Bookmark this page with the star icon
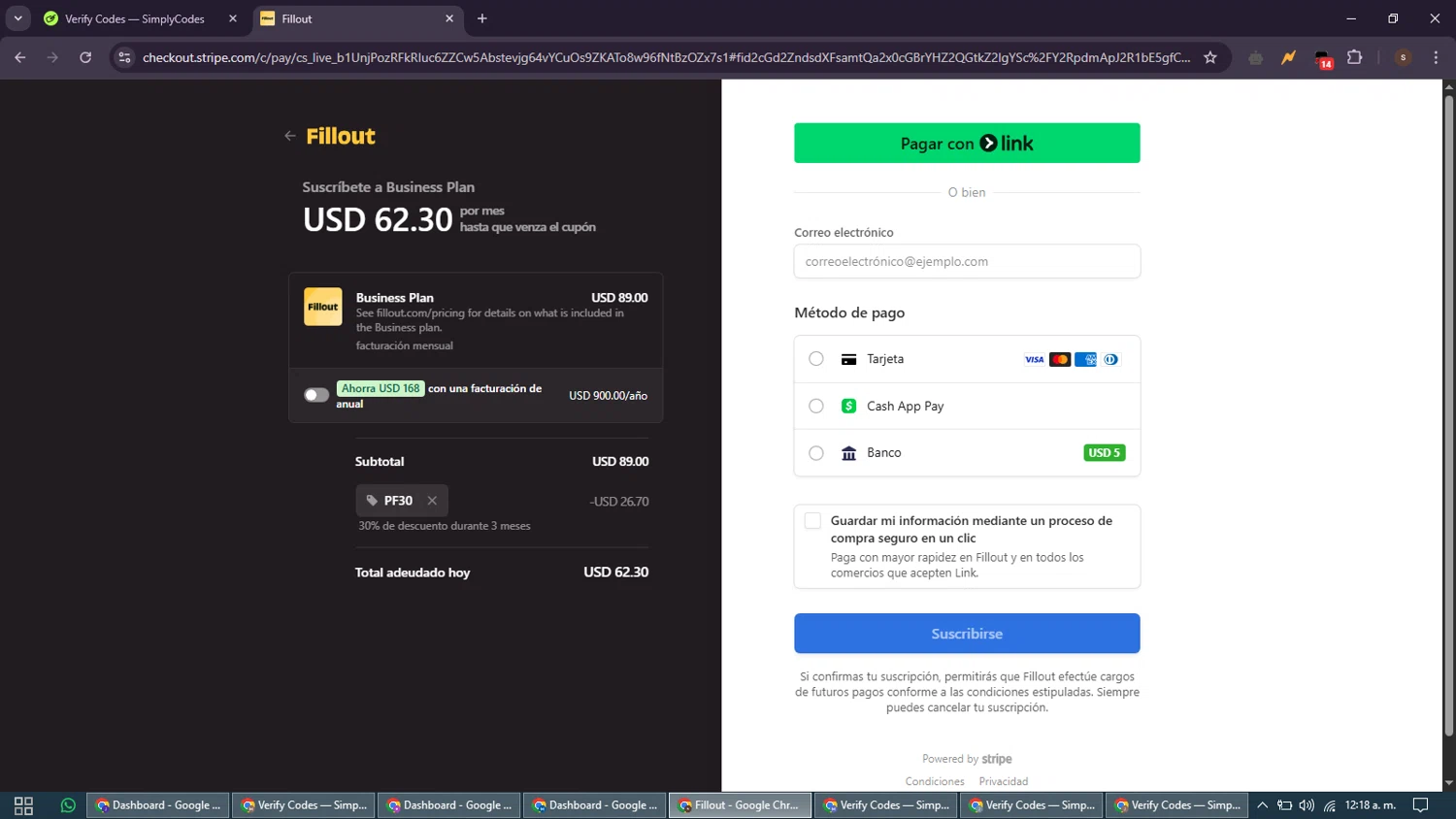Viewport: 1456px width, 819px height. 1210,57
